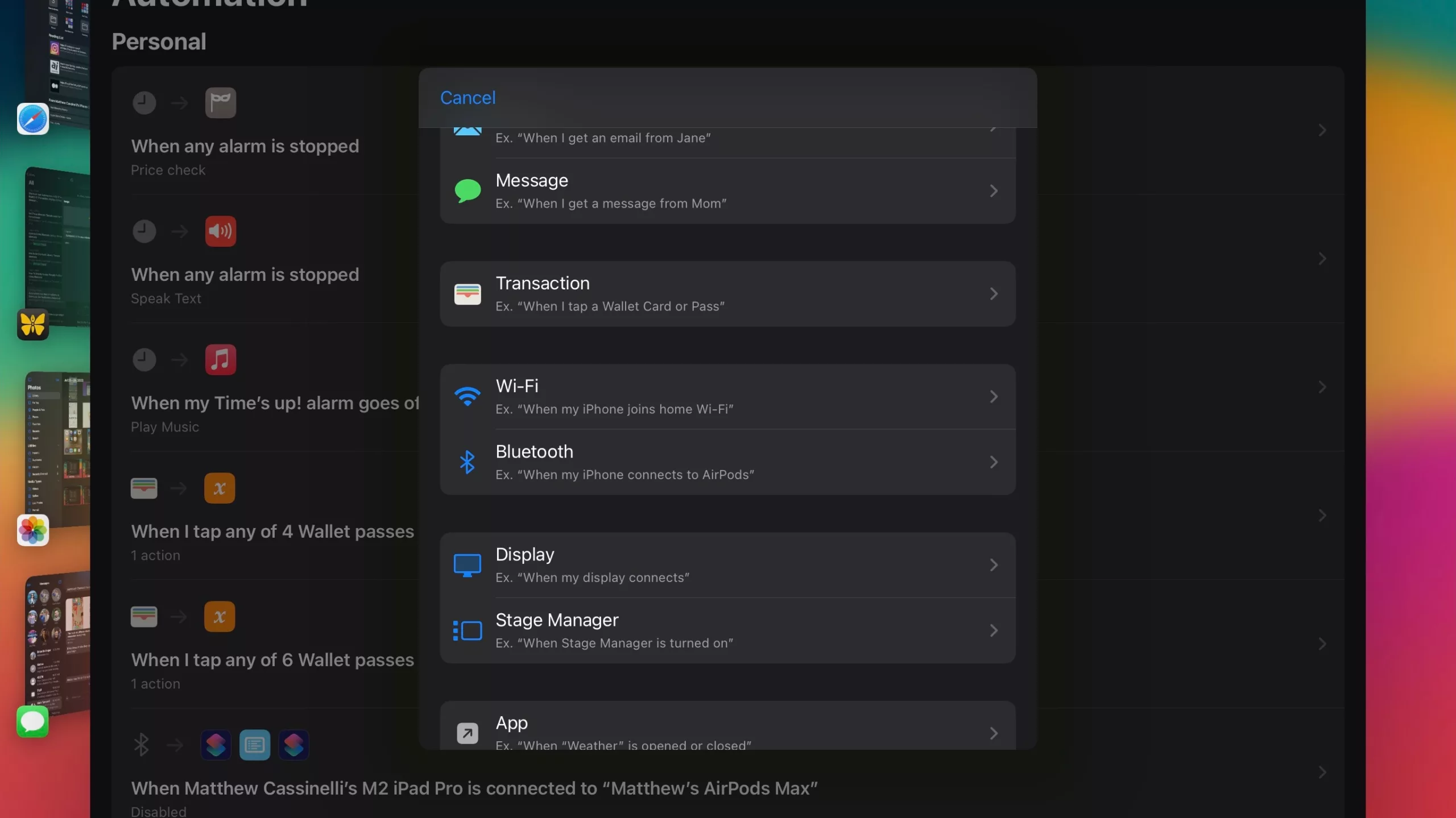The image size is (1456, 818).
Task: Select the Bluetooth trigger icon
Action: pos(468,462)
